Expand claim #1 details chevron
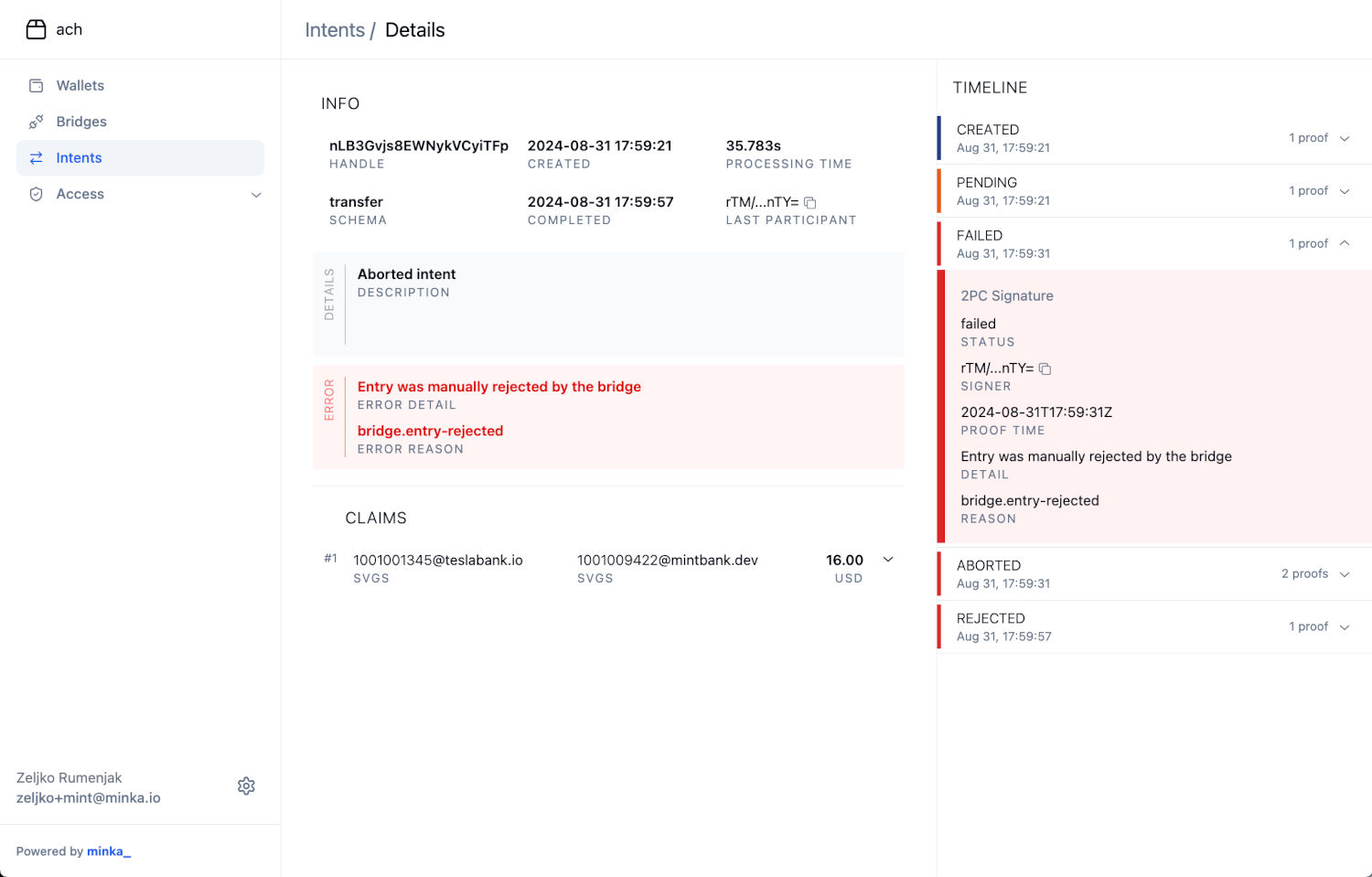 [887, 560]
